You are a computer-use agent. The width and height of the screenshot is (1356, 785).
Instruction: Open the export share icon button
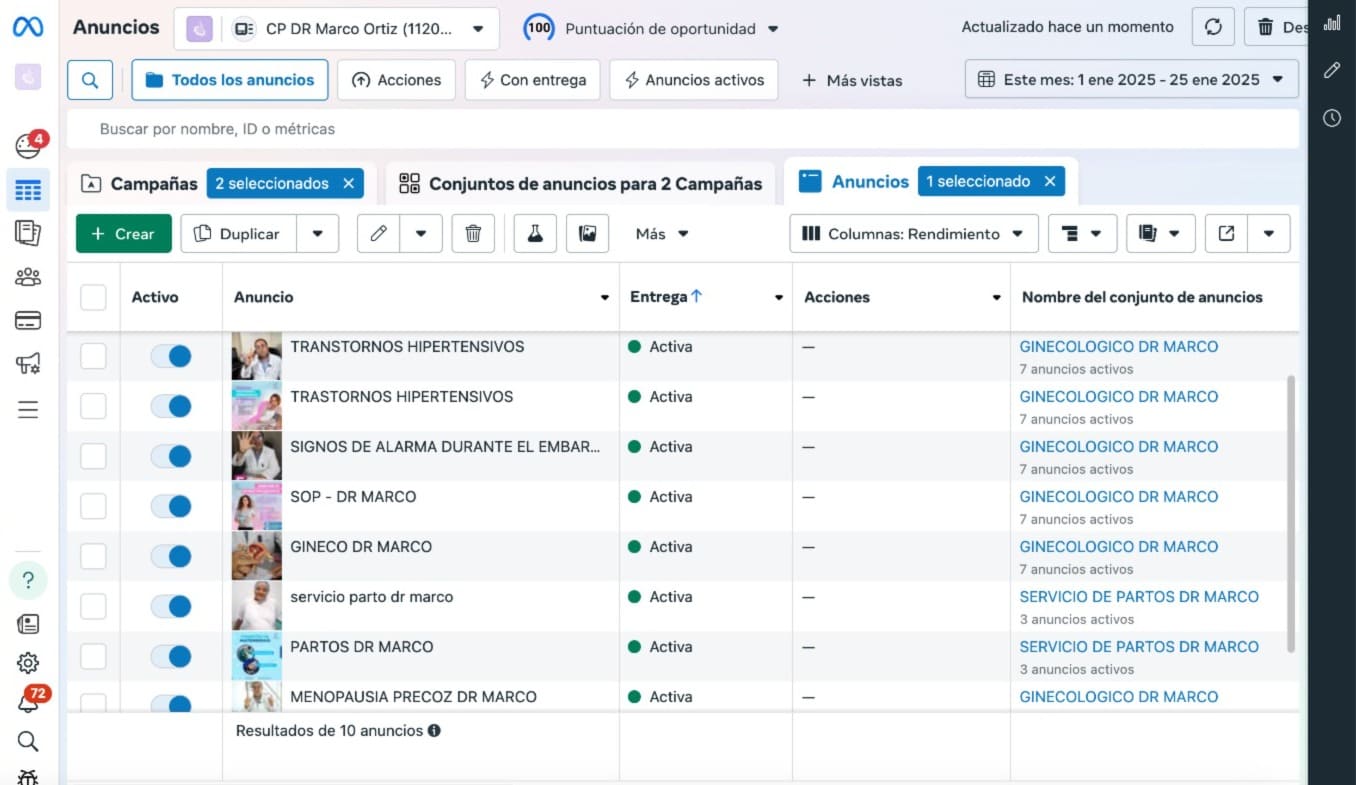(x=1226, y=234)
